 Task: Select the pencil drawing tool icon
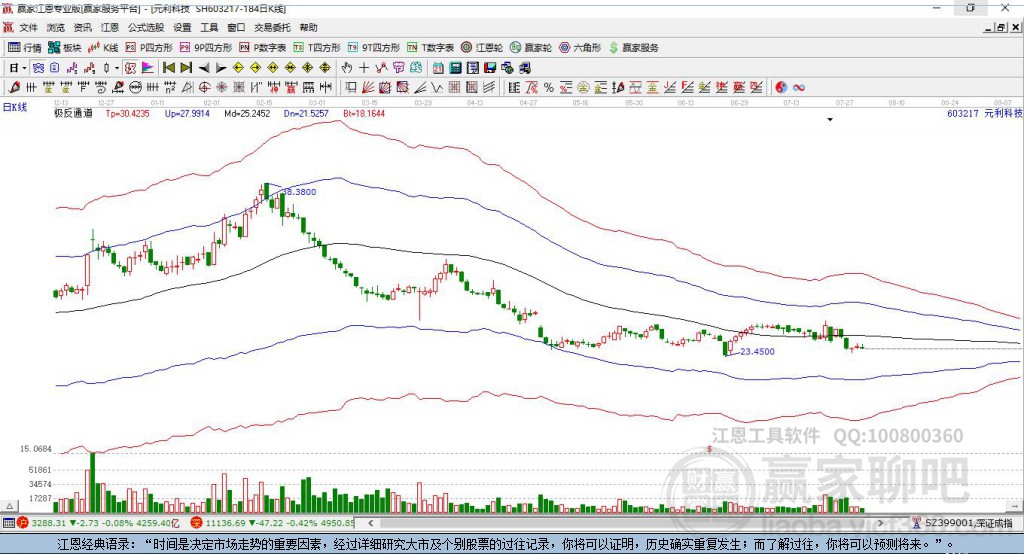point(14,87)
